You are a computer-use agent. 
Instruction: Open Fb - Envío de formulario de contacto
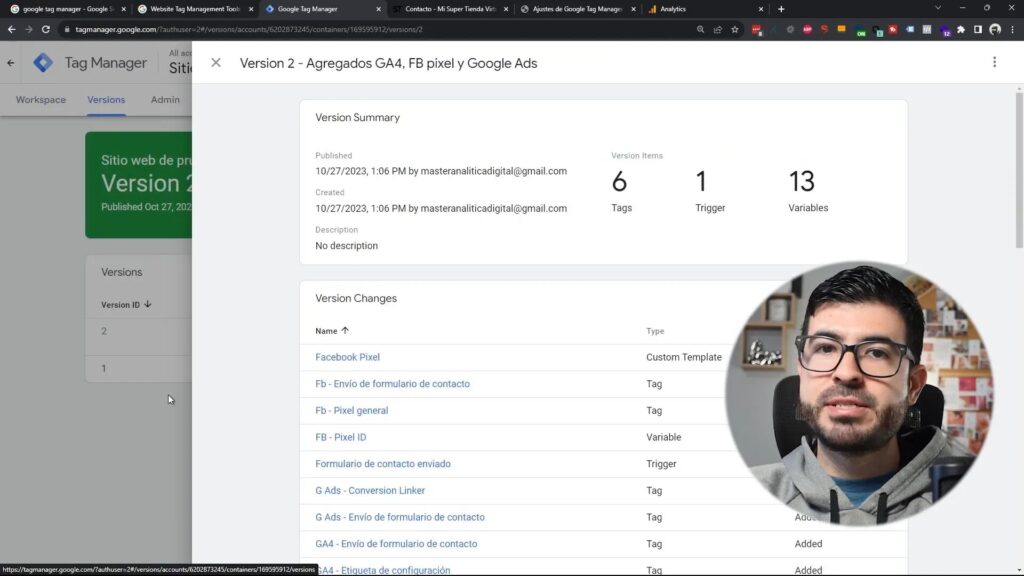392,384
